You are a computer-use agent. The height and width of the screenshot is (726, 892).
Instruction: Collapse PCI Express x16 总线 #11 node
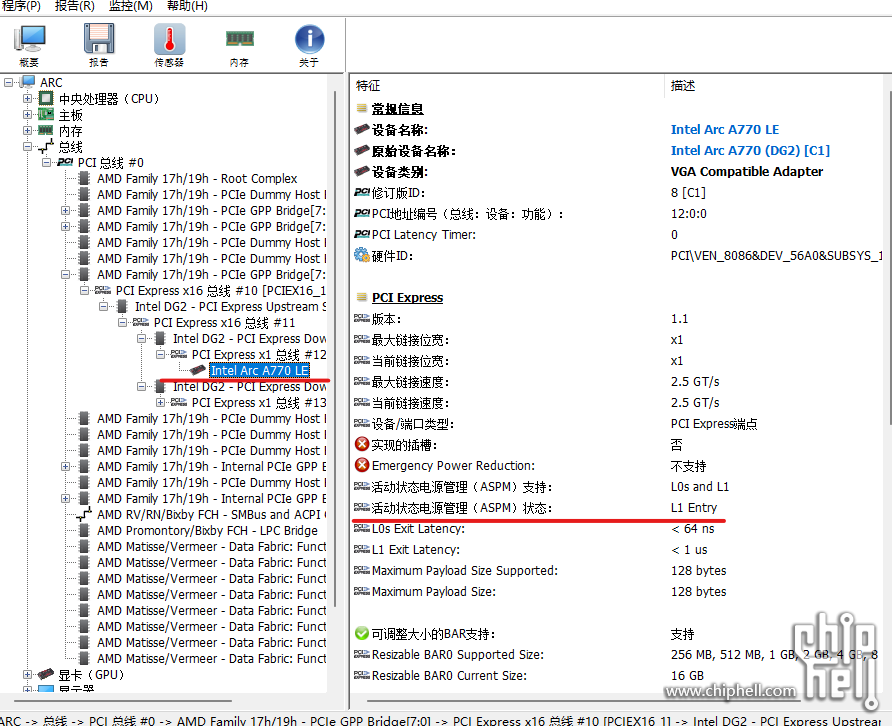click(122, 323)
